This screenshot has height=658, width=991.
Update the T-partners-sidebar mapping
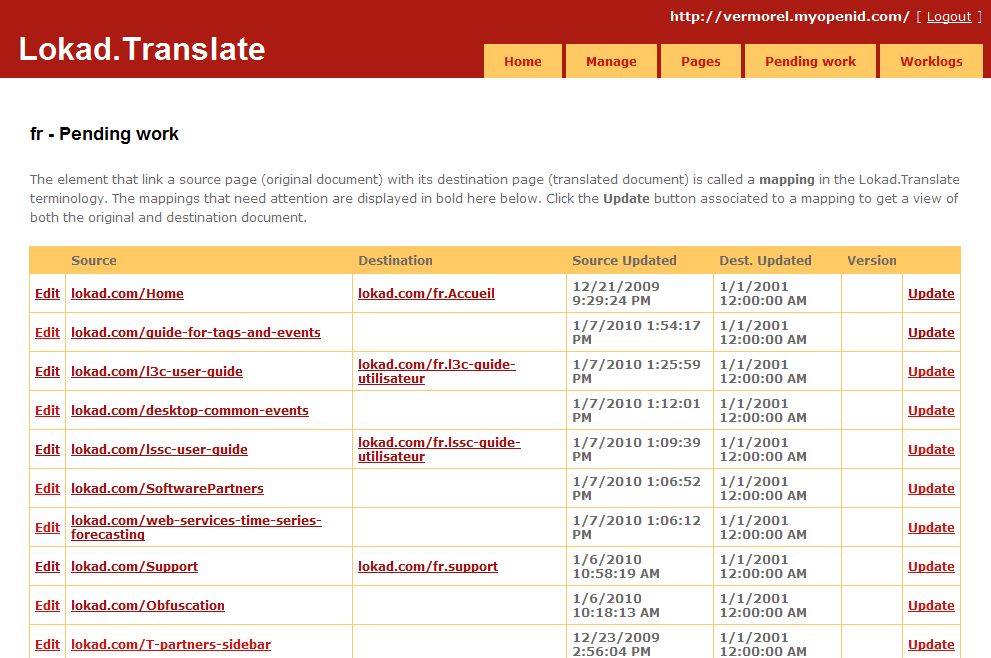[x=931, y=645]
